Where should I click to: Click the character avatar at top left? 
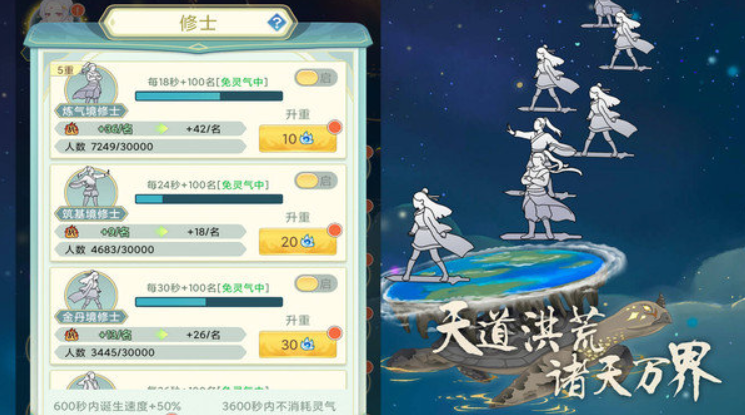(x=56, y=10)
